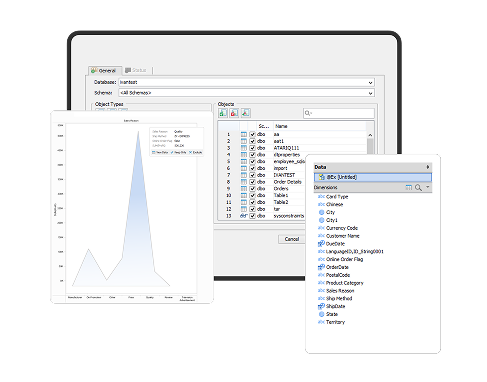Select the LanguageID dimension field
The image size is (487, 382).
pos(354,252)
